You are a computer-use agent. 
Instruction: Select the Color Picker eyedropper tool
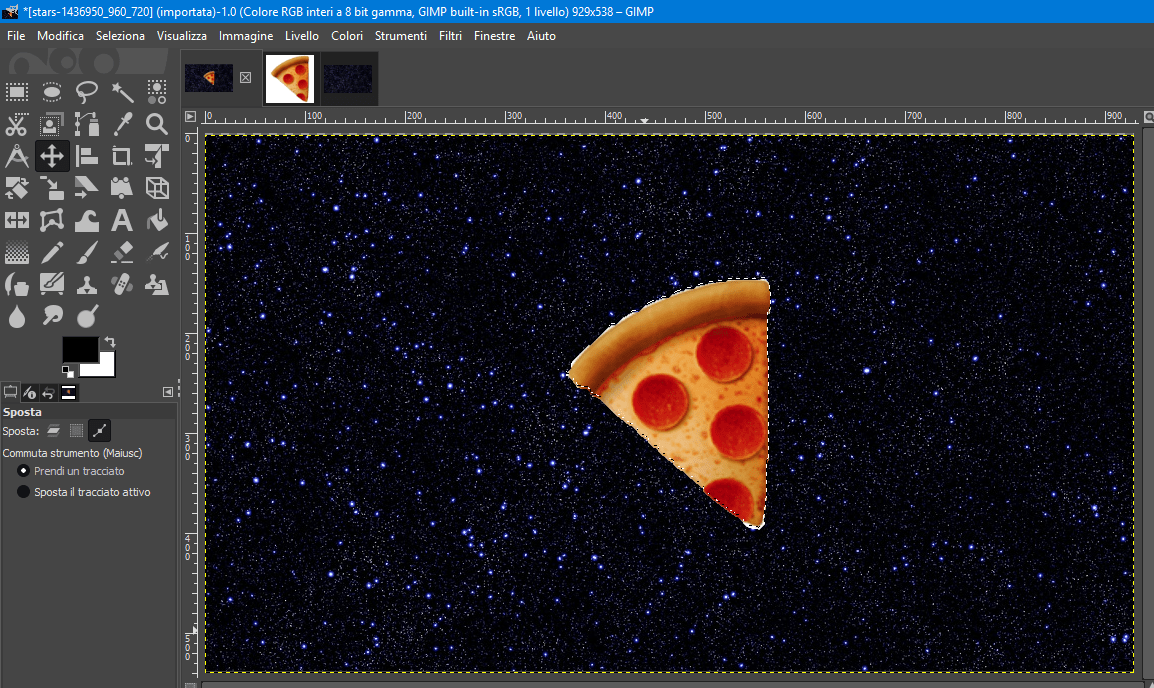point(122,124)
